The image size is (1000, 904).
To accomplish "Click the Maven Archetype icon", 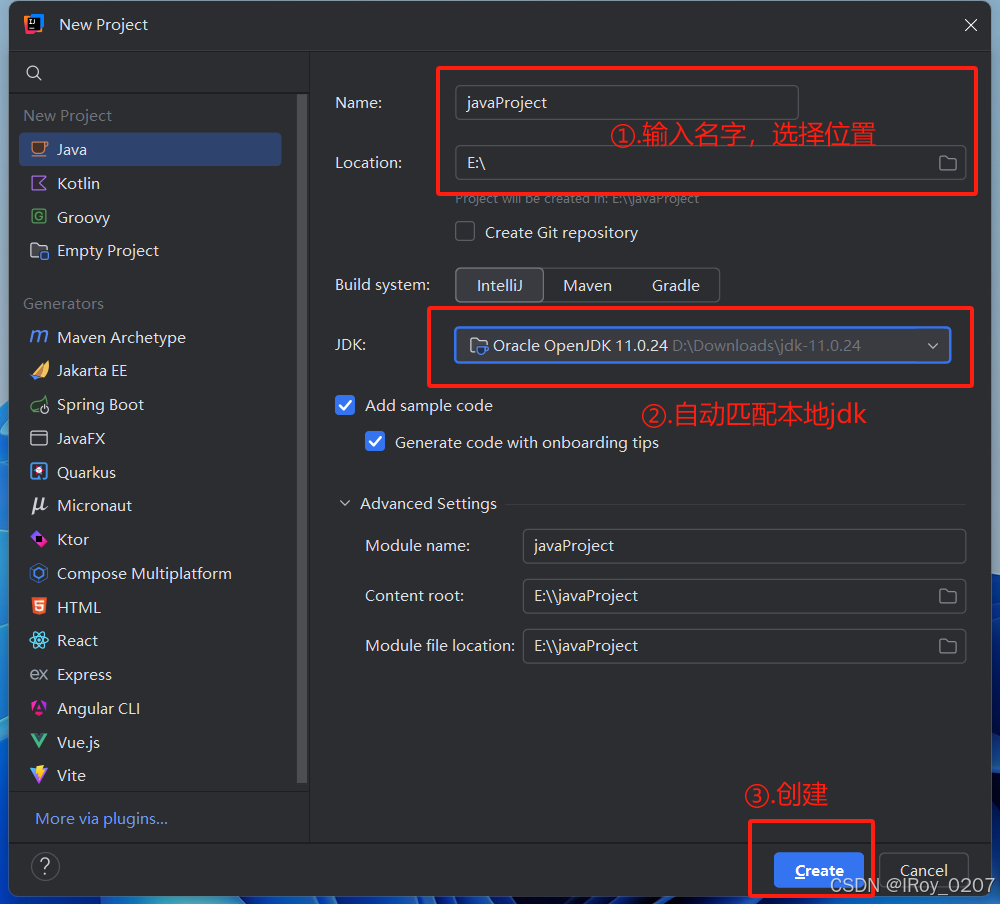I will click(x=39, y=337).
